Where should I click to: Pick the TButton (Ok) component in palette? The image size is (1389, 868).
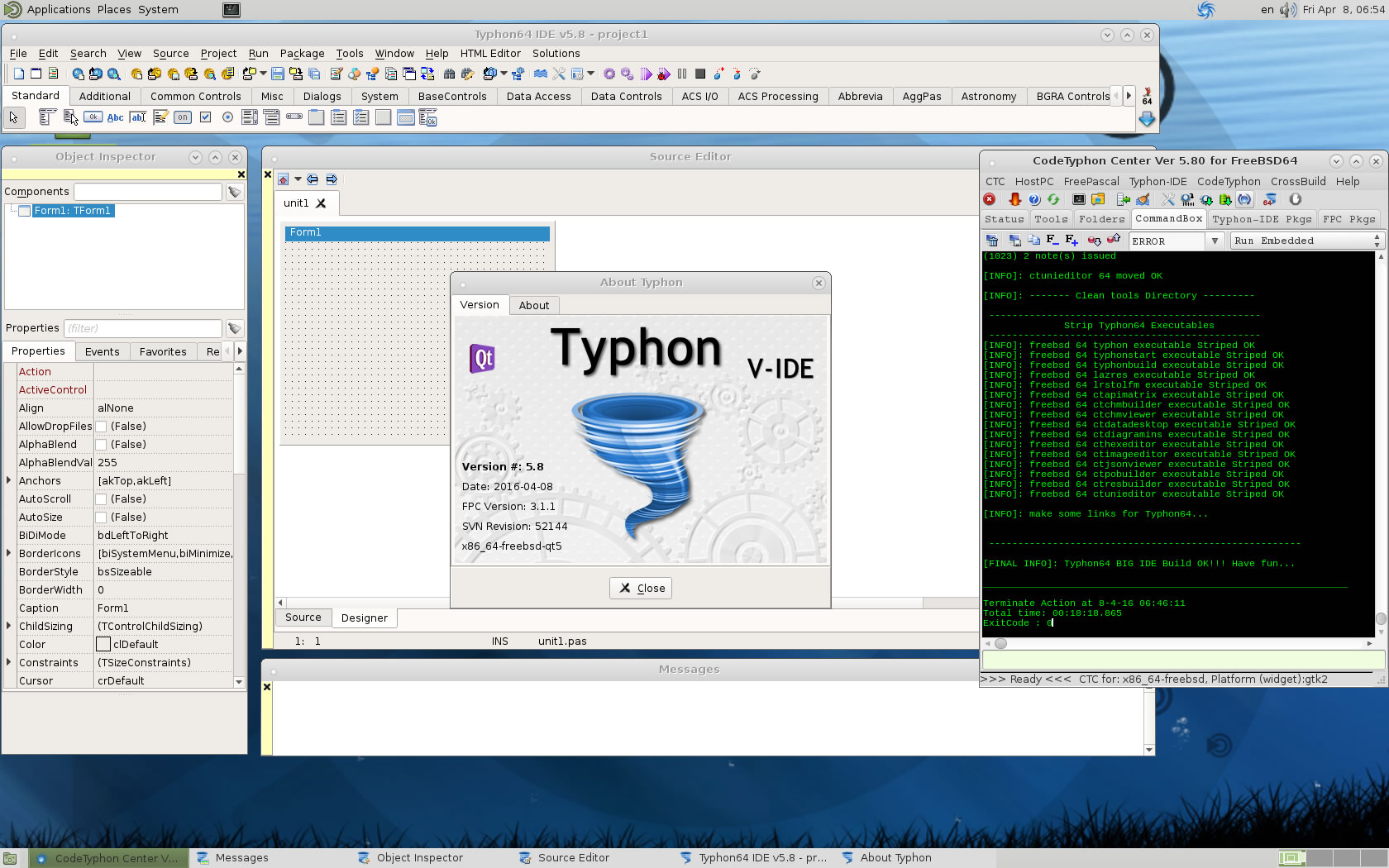93,117
